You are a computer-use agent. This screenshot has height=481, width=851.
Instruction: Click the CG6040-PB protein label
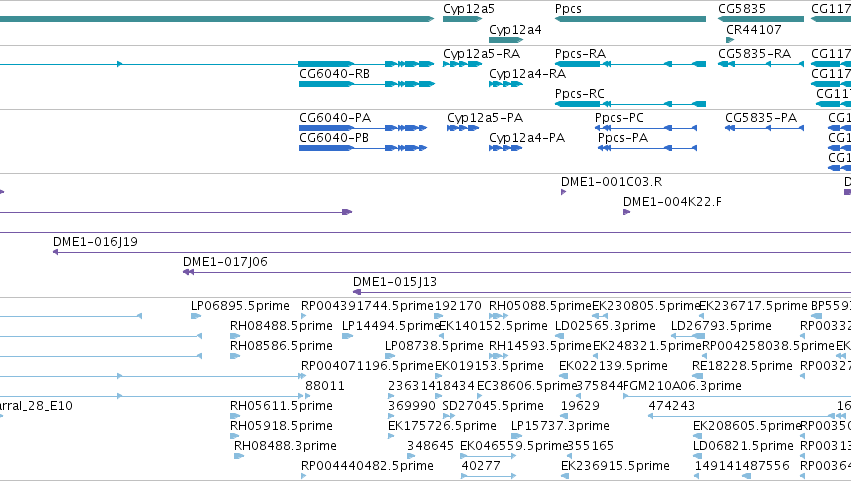334,138
